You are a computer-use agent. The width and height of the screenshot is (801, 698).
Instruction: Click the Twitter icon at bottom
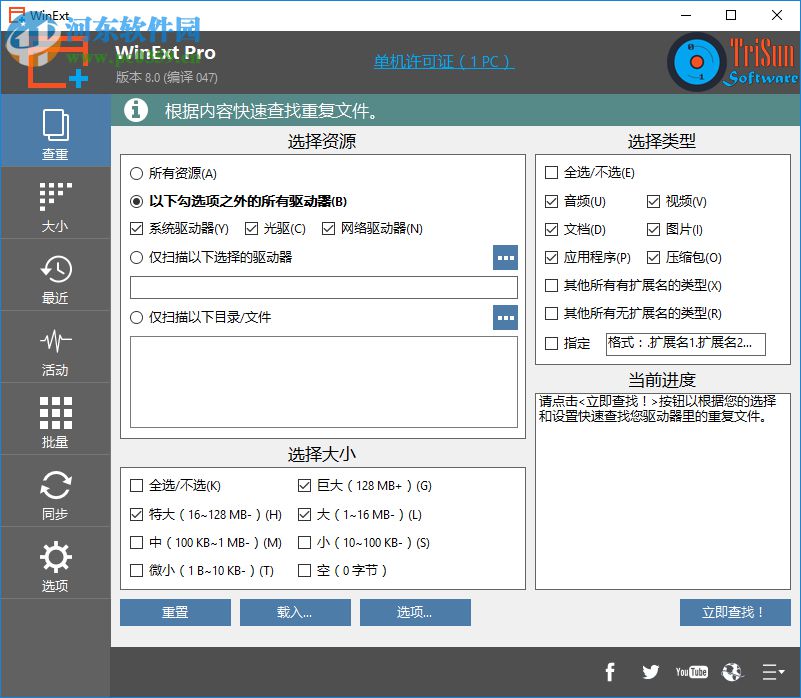point(650,672)
